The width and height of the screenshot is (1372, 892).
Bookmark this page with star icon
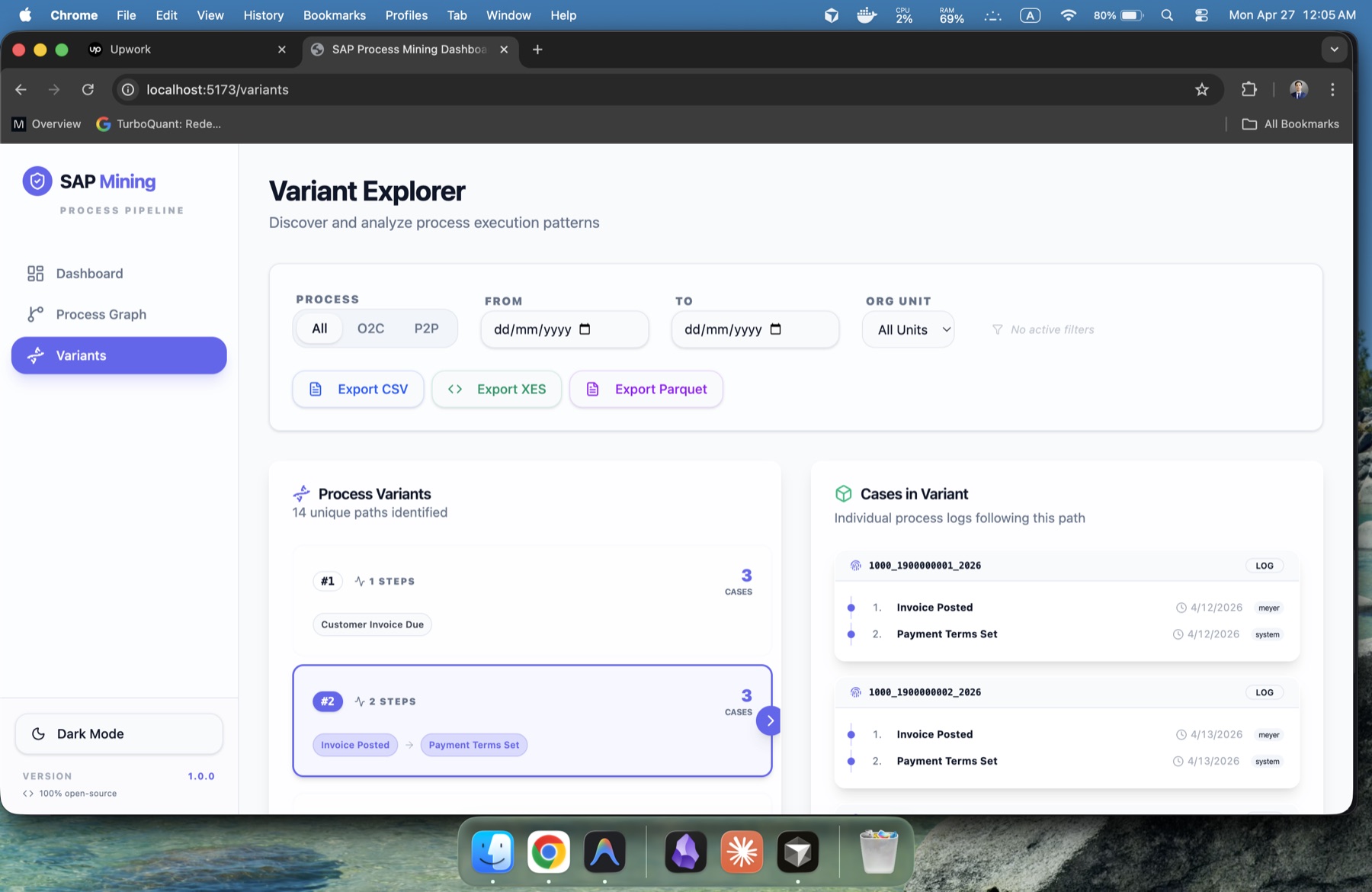click(x=1202, y=89)
